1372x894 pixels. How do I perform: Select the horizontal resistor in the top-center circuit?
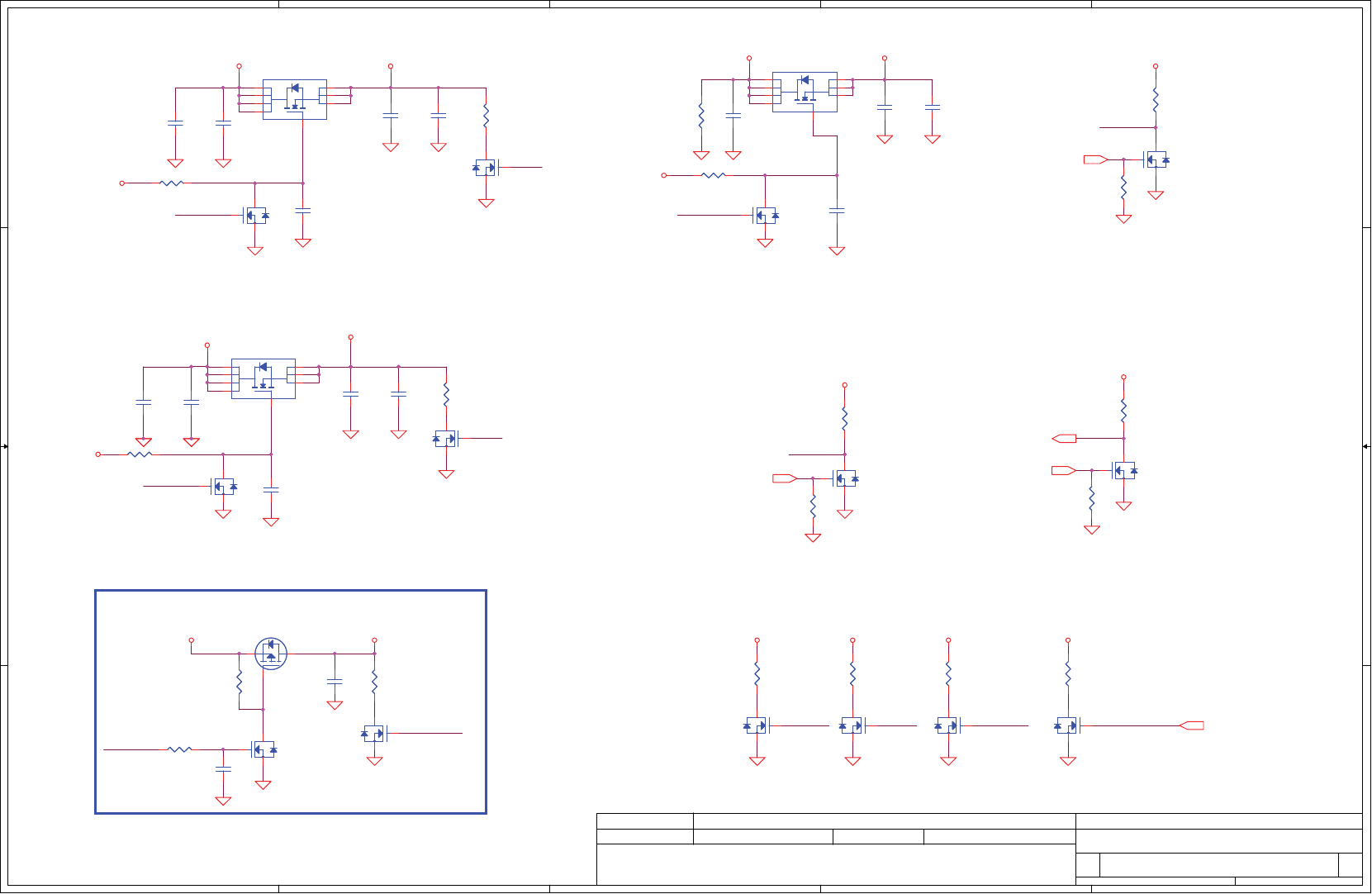pos(713,175)
